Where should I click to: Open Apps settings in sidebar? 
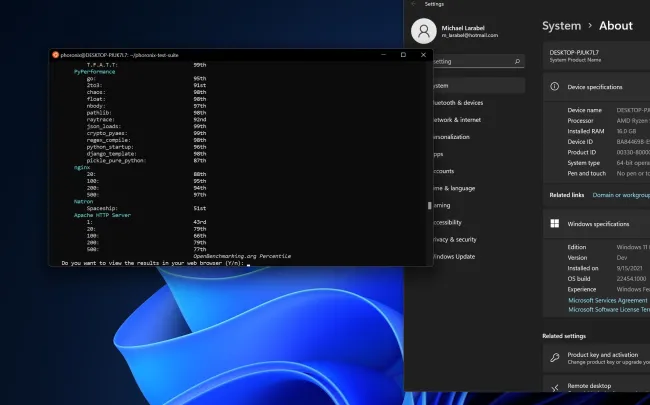439,154
